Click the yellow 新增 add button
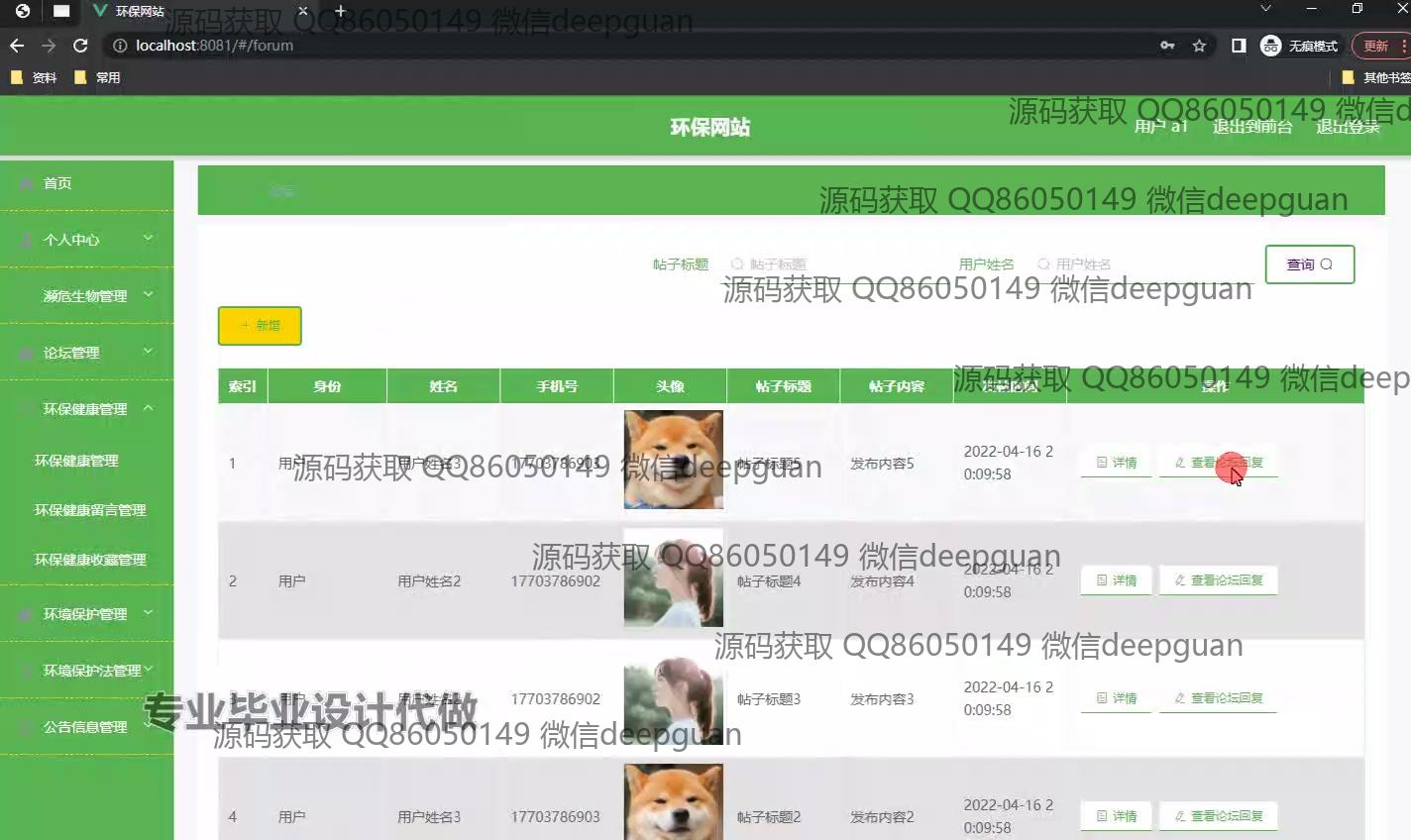This screenshot has height=840, width=1411. (260, 326)
